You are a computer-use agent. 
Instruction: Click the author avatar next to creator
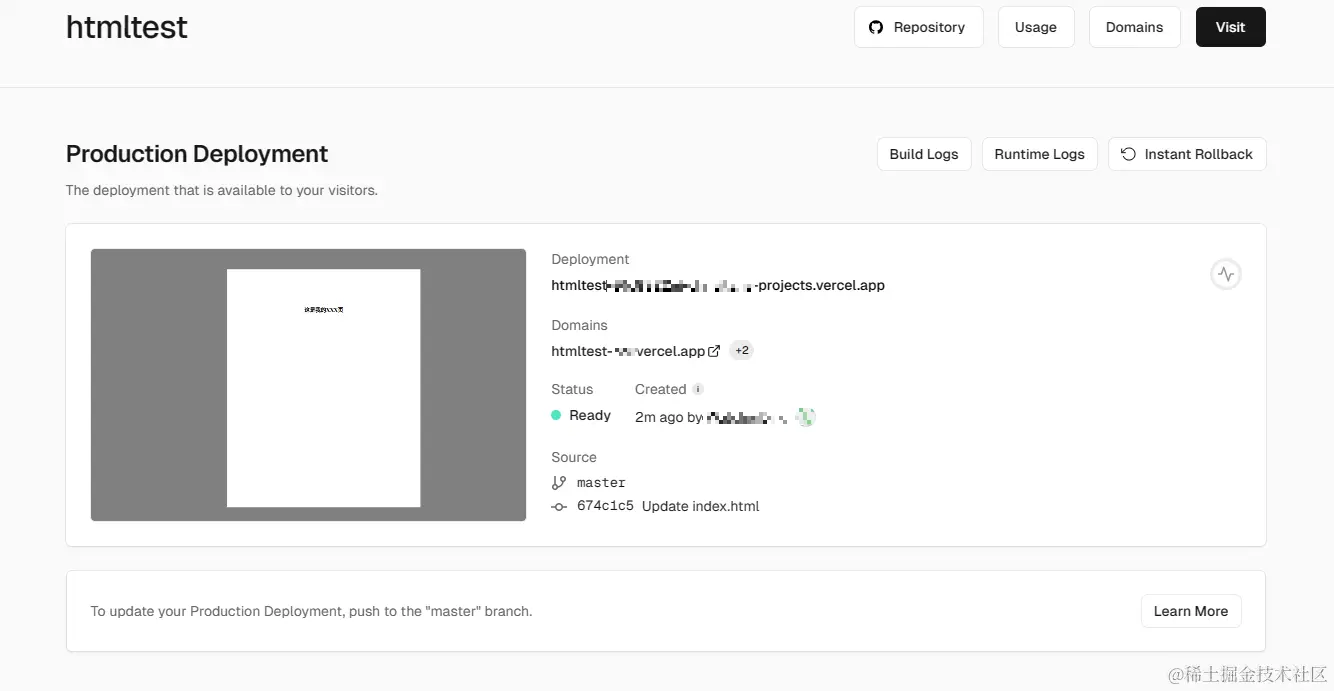[805, 417]
